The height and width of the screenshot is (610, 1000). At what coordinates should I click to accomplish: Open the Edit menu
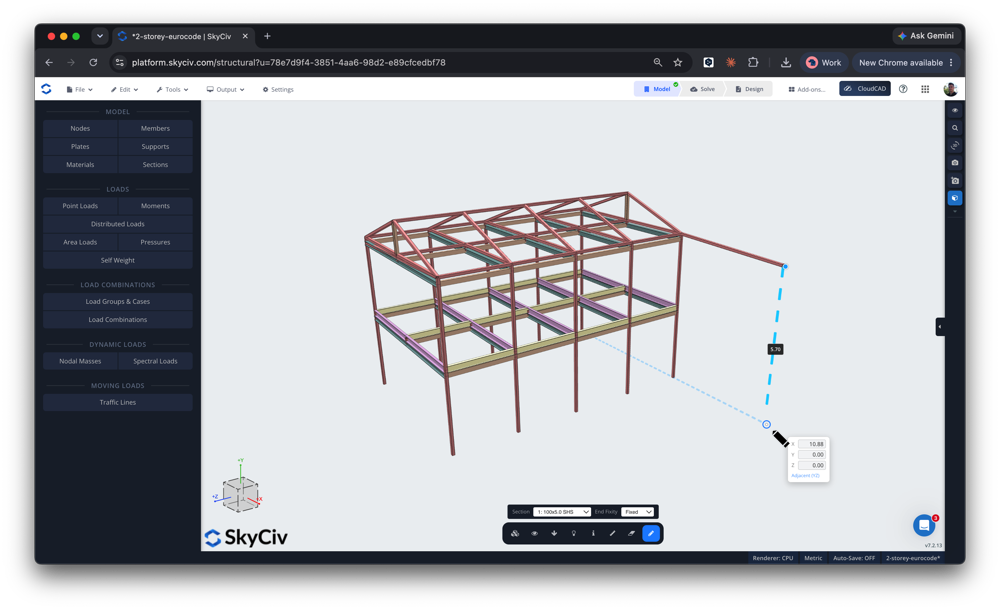tap(124, 89)
